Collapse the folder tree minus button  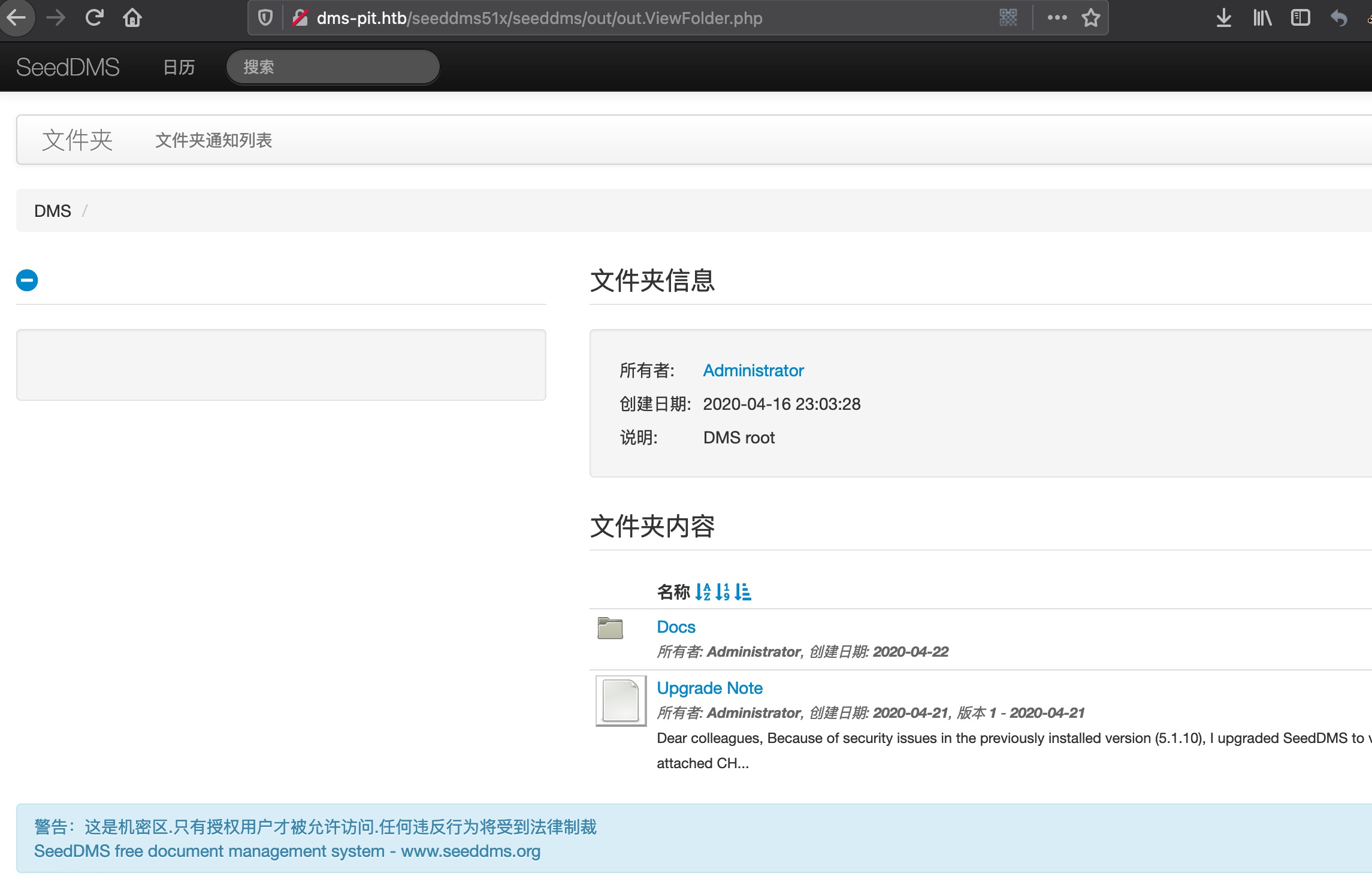[x=27, y=280]
